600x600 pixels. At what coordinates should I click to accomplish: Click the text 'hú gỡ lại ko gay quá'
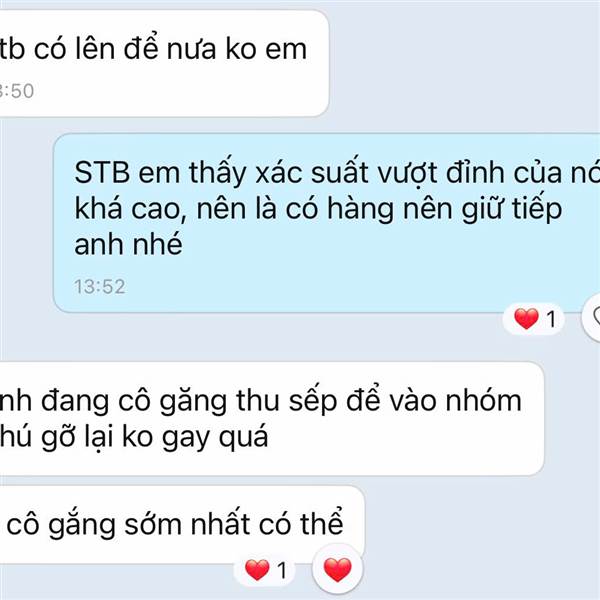coord(134,437)
